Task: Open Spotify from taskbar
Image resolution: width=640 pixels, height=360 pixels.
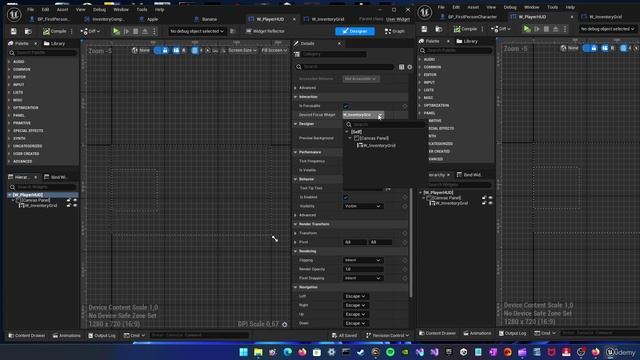Action: (390, 352)
